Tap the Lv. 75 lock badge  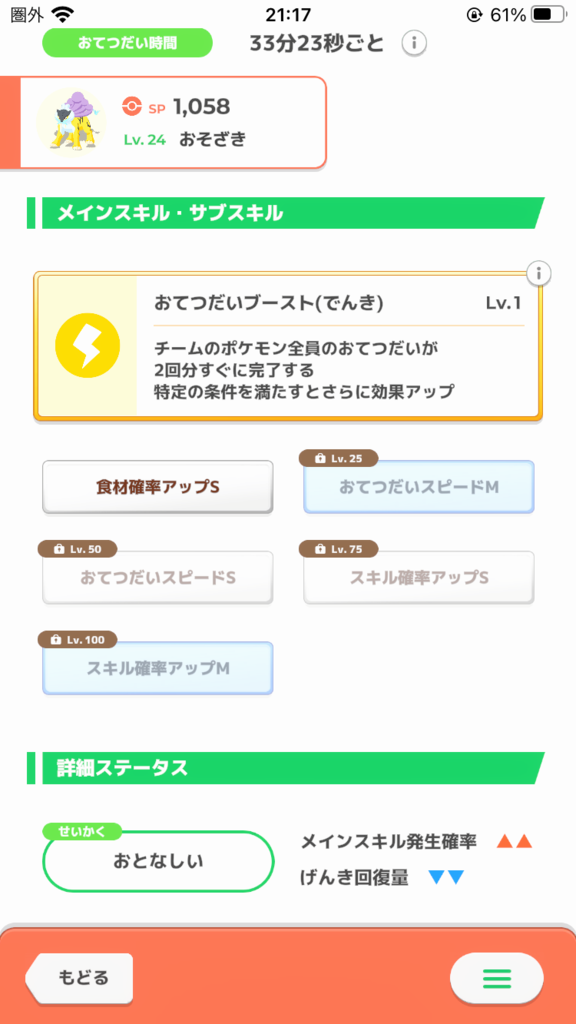click(338, 549)
